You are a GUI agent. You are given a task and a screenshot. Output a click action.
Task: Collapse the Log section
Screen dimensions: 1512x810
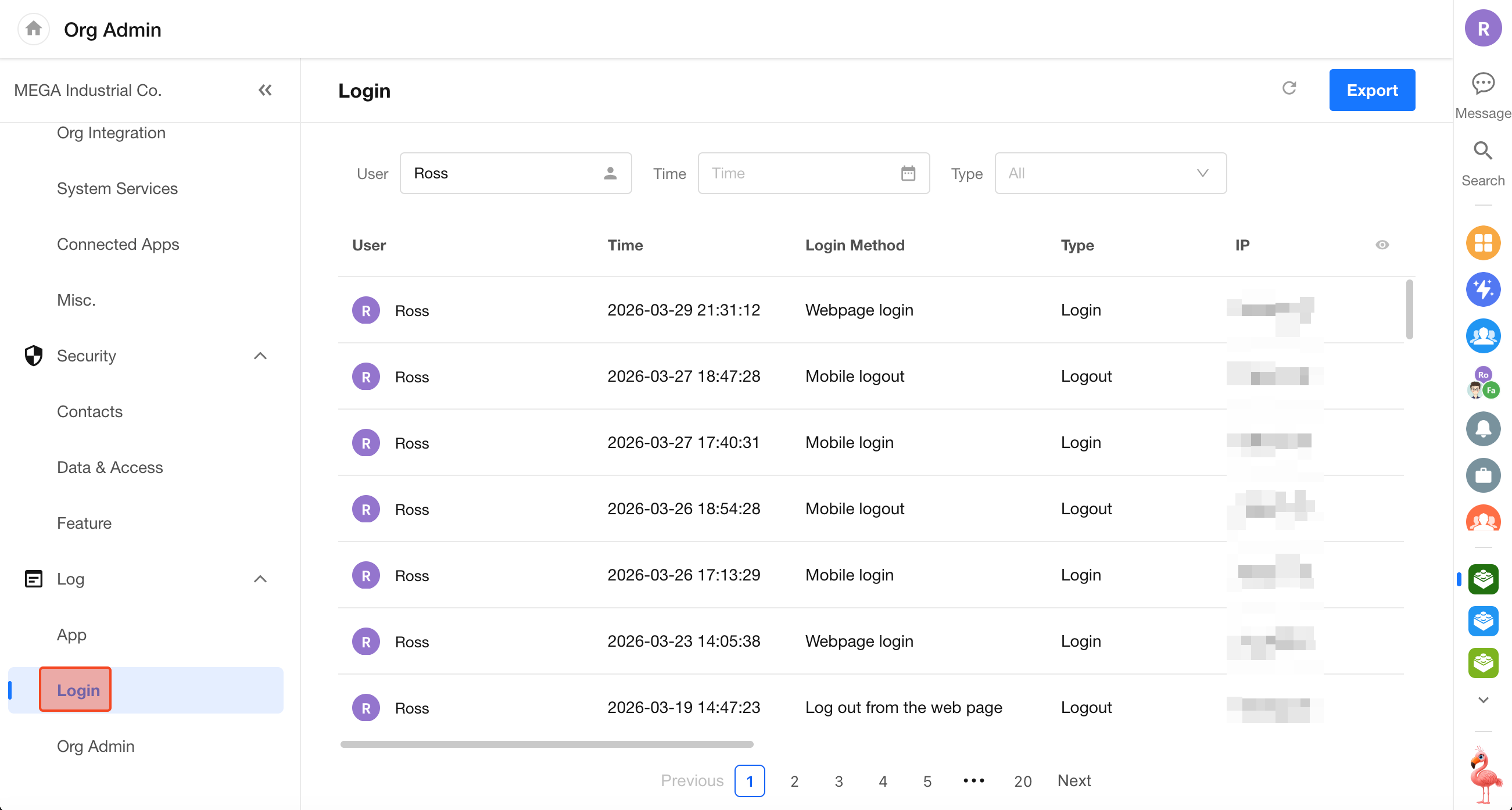pos(260,579)
